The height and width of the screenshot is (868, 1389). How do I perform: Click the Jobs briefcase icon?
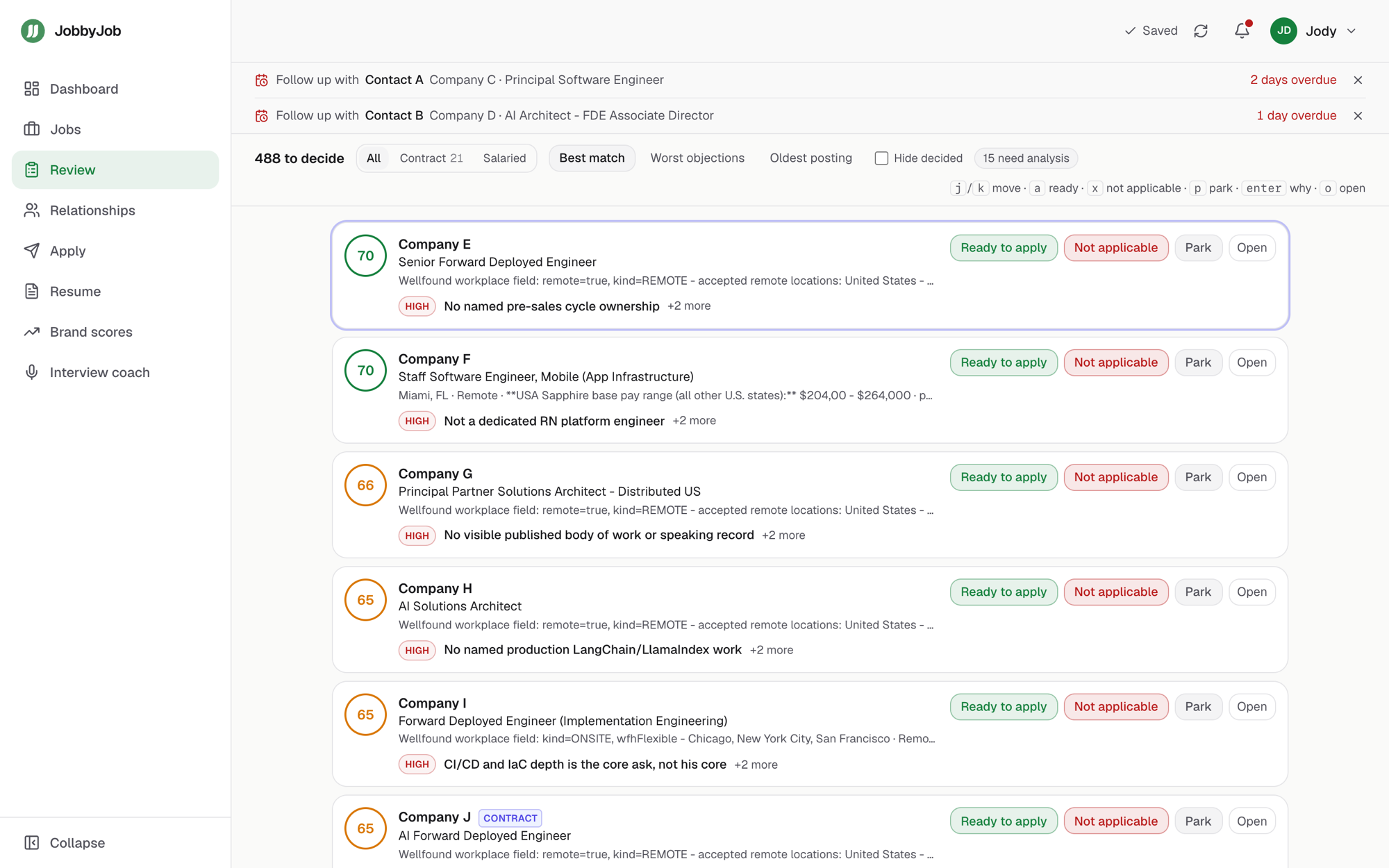[x=31, y=129]
